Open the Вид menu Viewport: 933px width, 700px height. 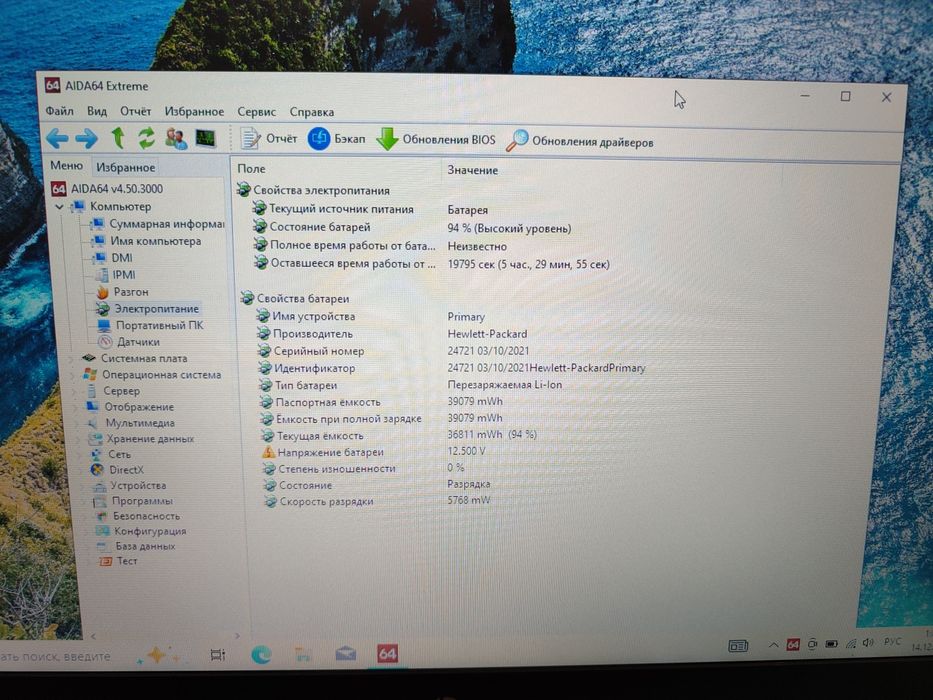pos(97,111)
